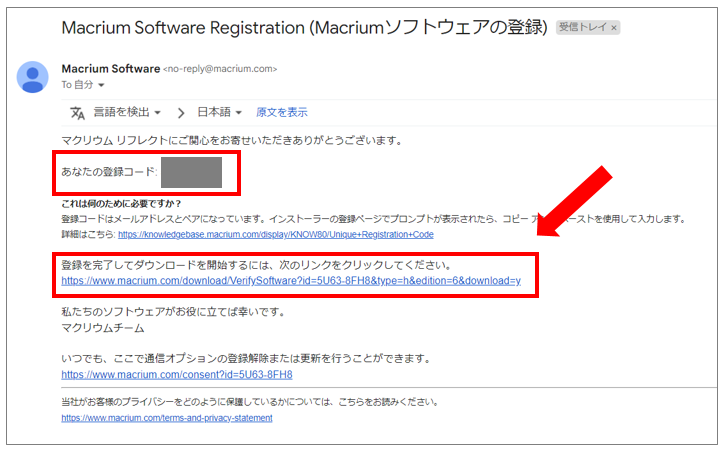The image size is (726, 451).
Task: Click the arrow between translation languages
Action: click(x=181, y=113)
